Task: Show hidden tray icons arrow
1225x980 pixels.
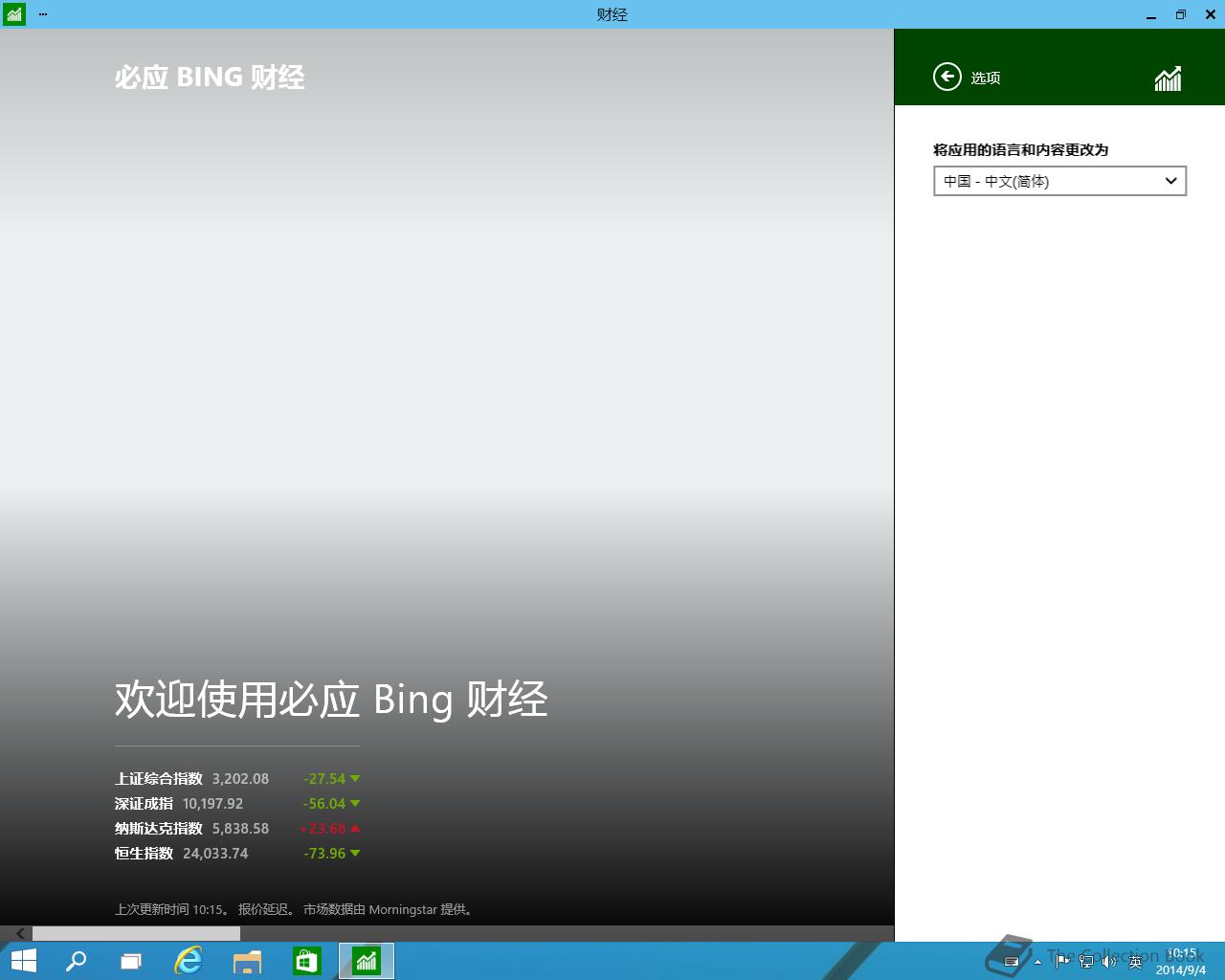Action: pyautogui.click(x=1037, y=962)
